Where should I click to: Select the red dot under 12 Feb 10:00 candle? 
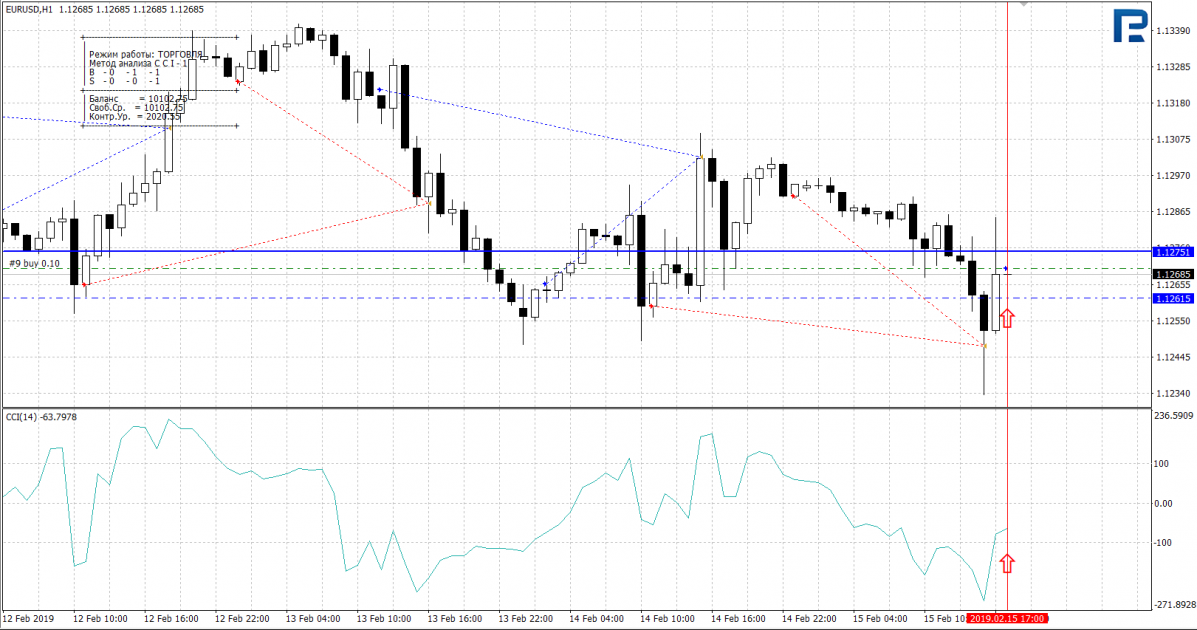point(84,284)
